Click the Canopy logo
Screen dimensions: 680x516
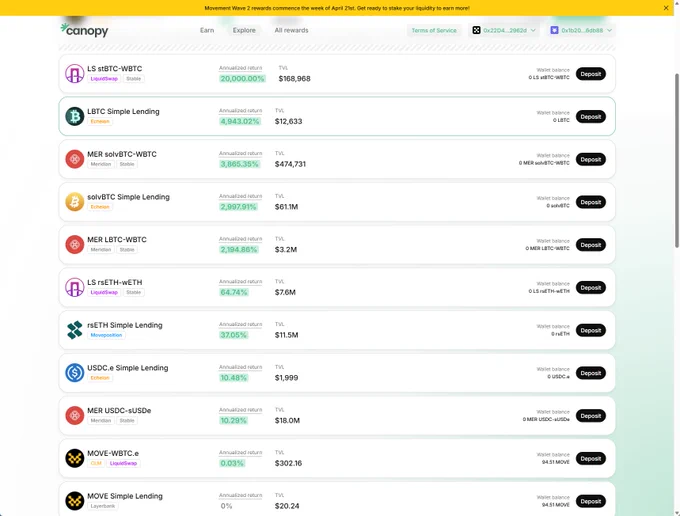click(x=84, y=30)
